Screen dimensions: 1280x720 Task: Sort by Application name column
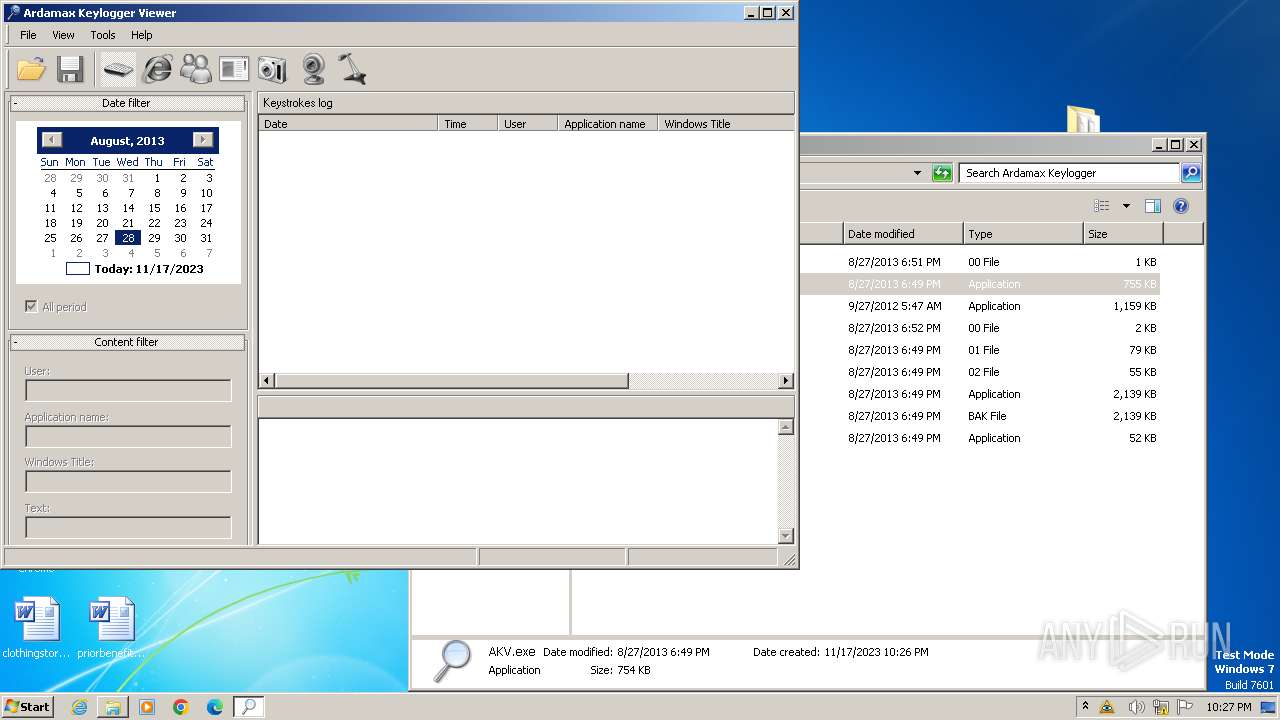(x=608, y=124)
